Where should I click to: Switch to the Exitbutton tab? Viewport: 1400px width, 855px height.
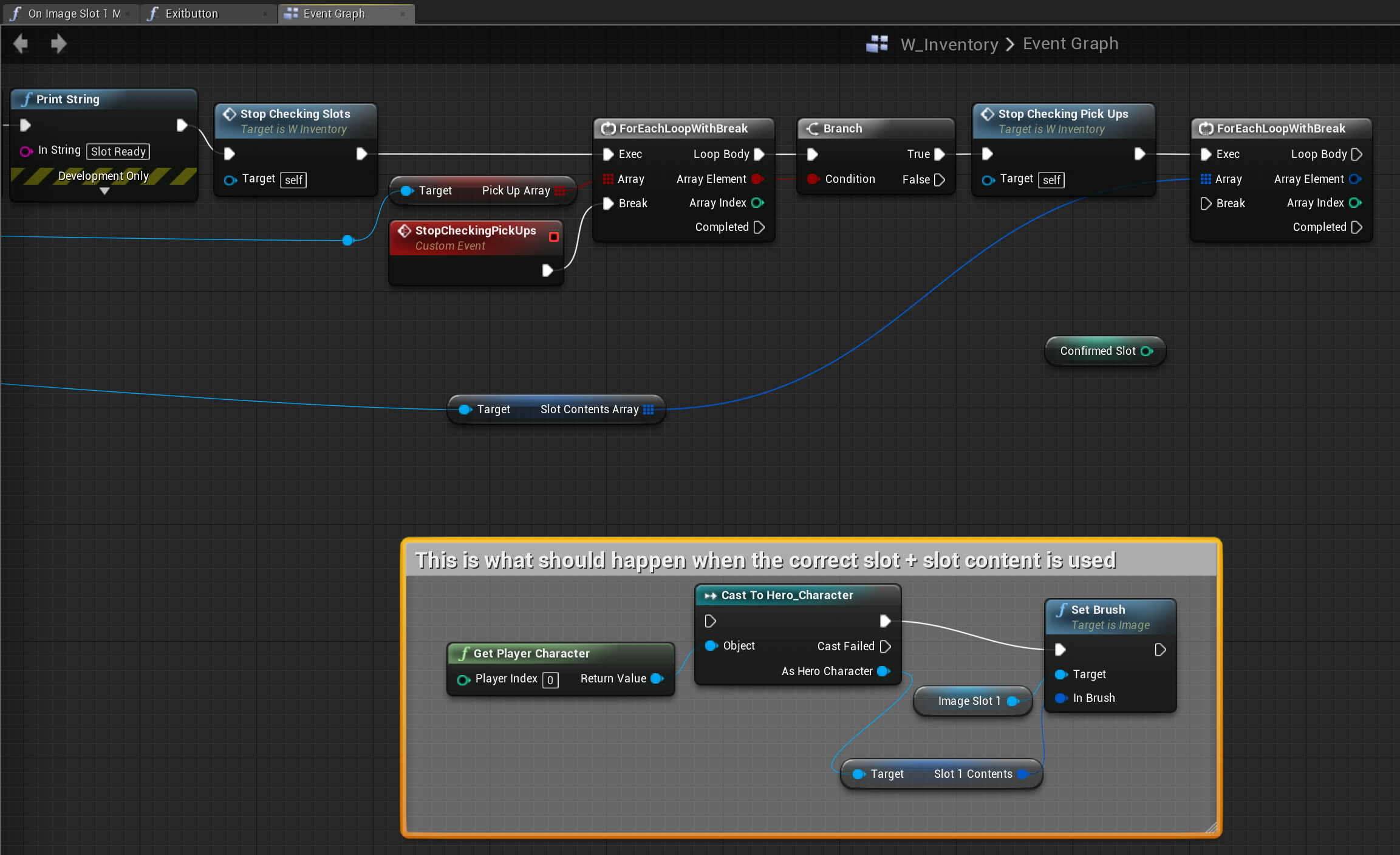191,14
